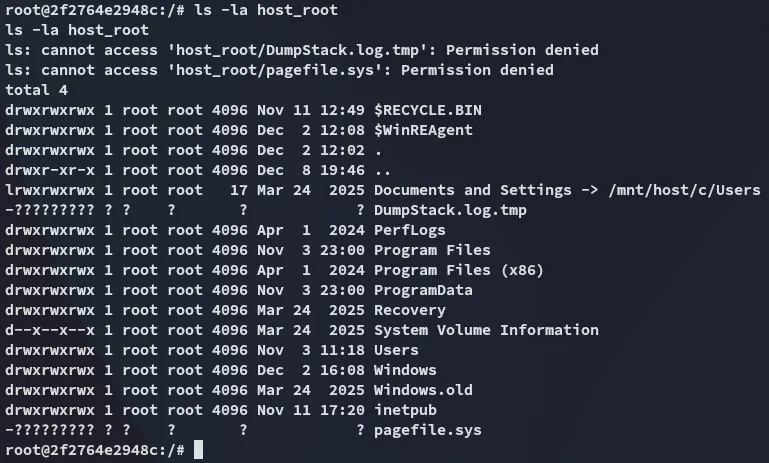Viewport: 769px width, 463px height.
Task: Click the pagefile.sys Permission denied error line
Action: (279, 70)
